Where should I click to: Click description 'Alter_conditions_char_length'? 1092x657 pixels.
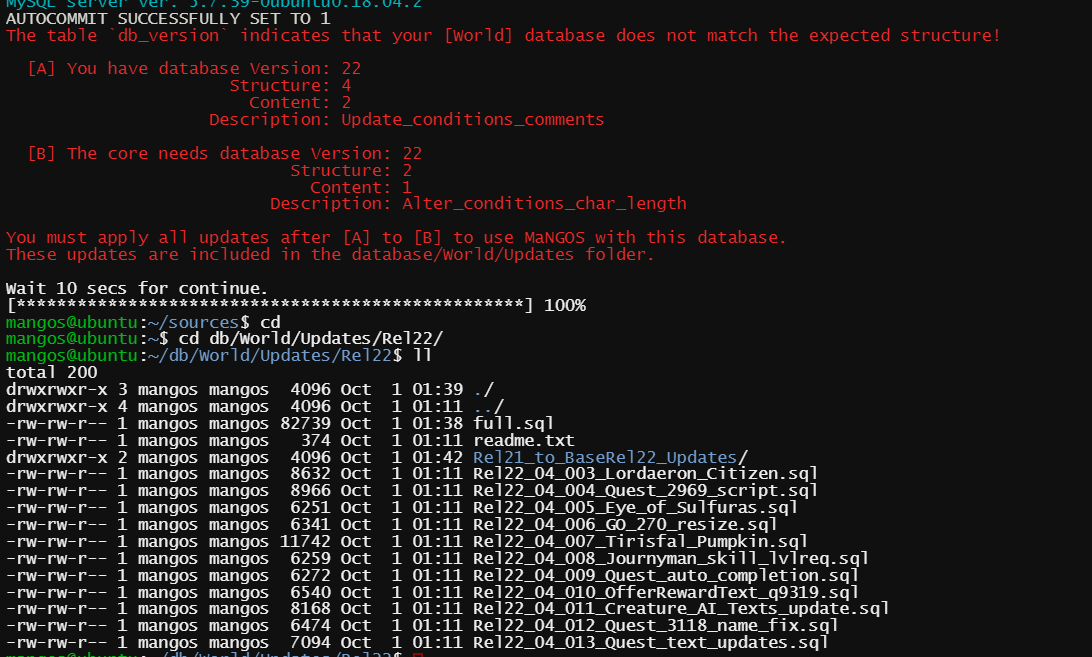544,203
